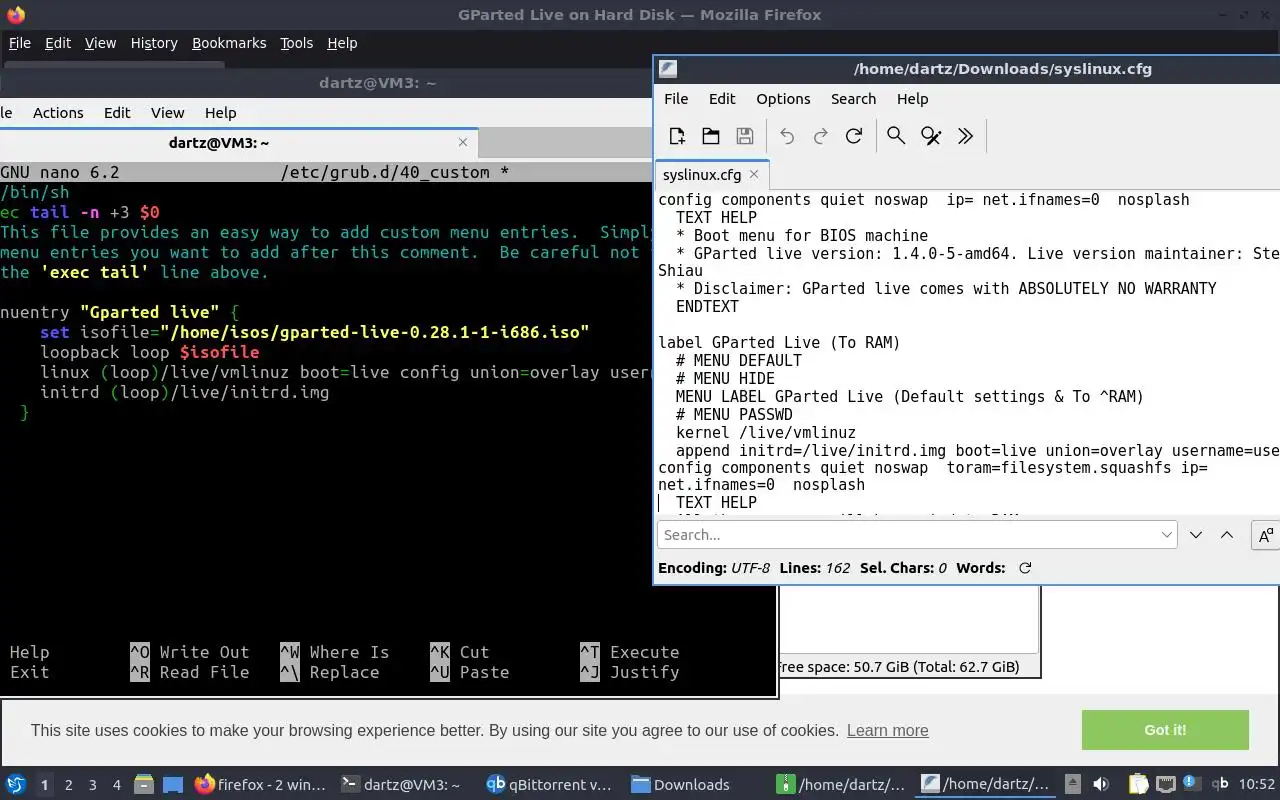
Task: Click the qBittorrent tray icon
Action: tap(1220, 784)
